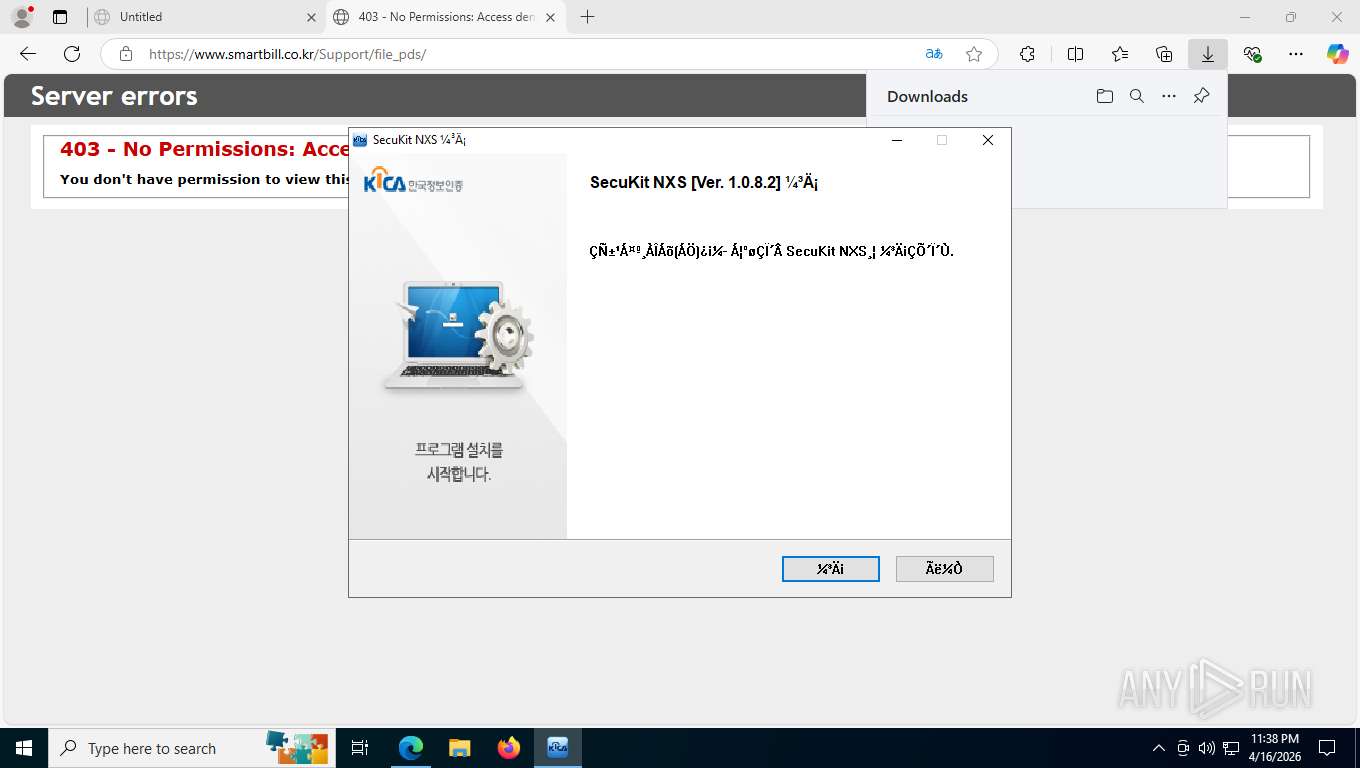Open Microsoft Edge from the taskbar
The height and width of the screenshot is (768, 1360).
pyautogui.click(x=411, y=748)
